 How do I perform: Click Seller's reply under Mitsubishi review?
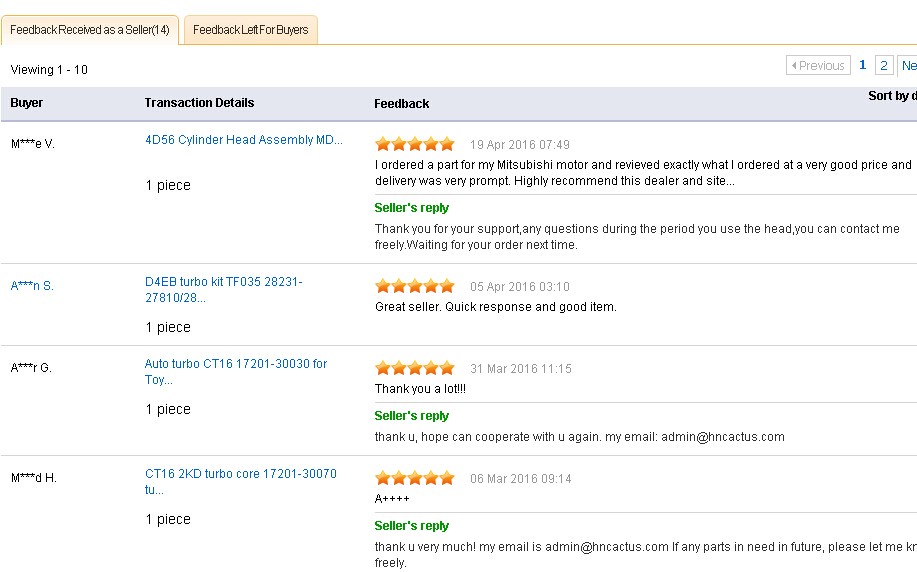411,208
